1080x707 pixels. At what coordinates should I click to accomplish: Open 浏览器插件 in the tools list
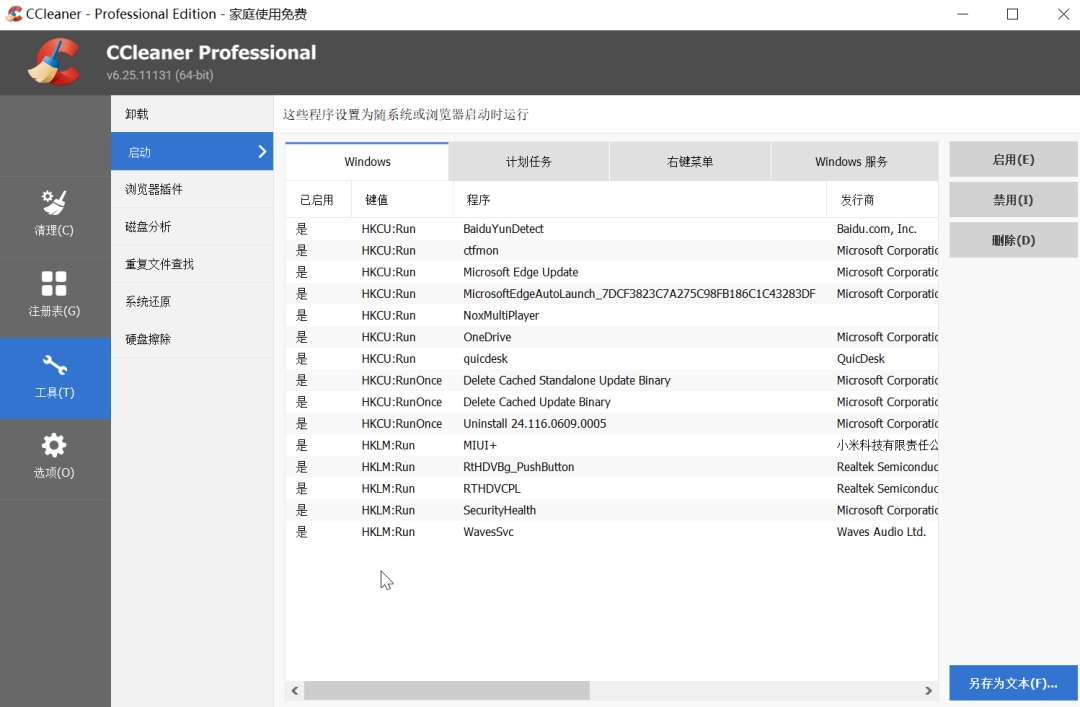(x=154, y=189)
